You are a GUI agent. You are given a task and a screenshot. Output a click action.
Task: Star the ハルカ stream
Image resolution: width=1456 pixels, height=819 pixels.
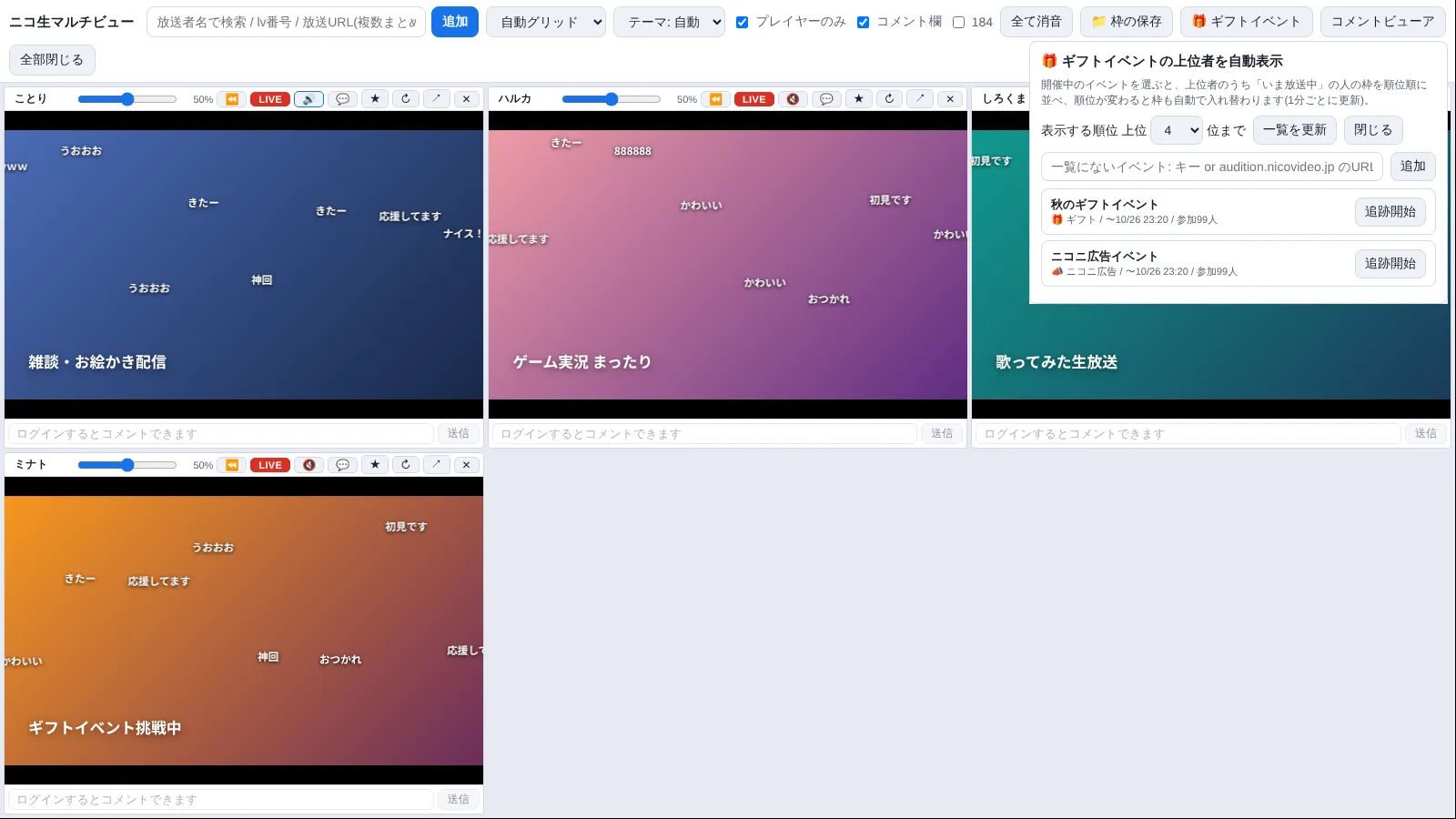coord(859,99)
